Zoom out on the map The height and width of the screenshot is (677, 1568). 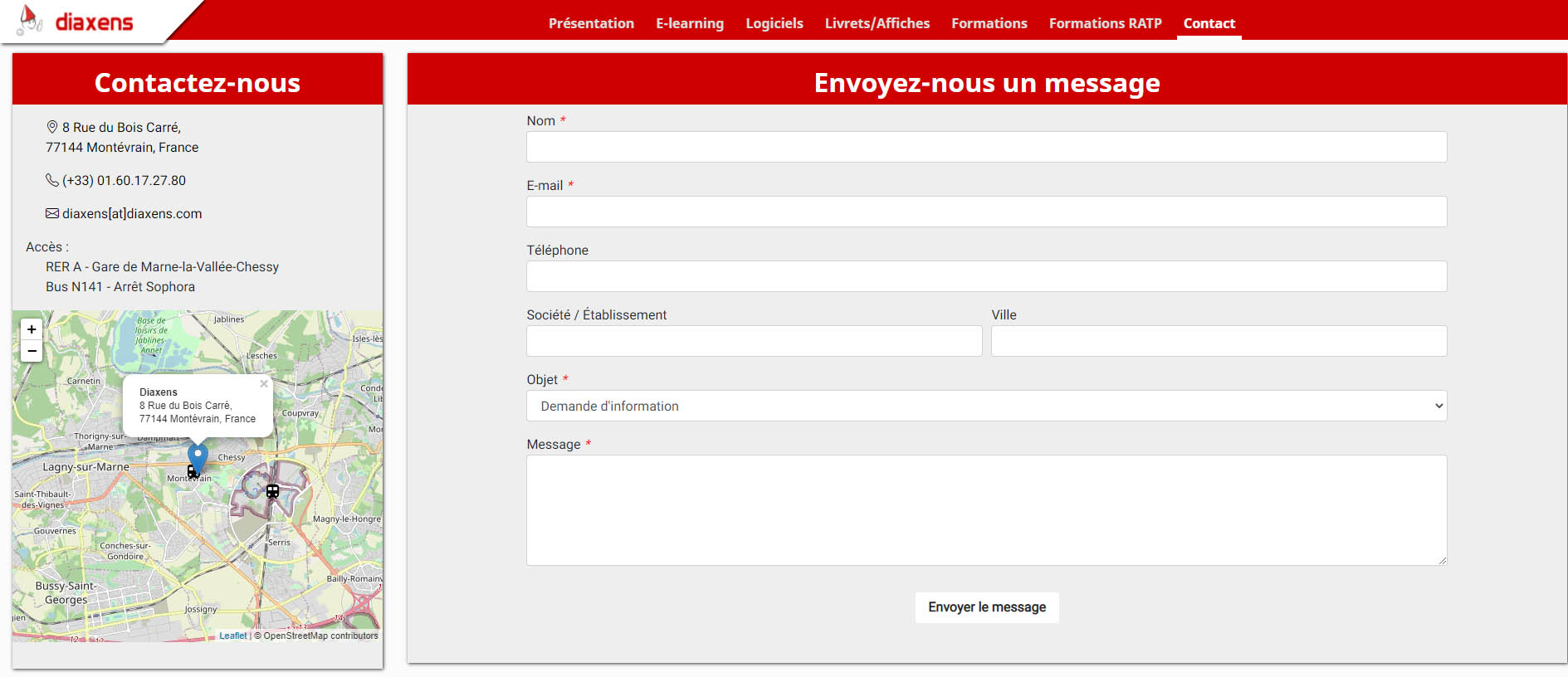[32, 351]
